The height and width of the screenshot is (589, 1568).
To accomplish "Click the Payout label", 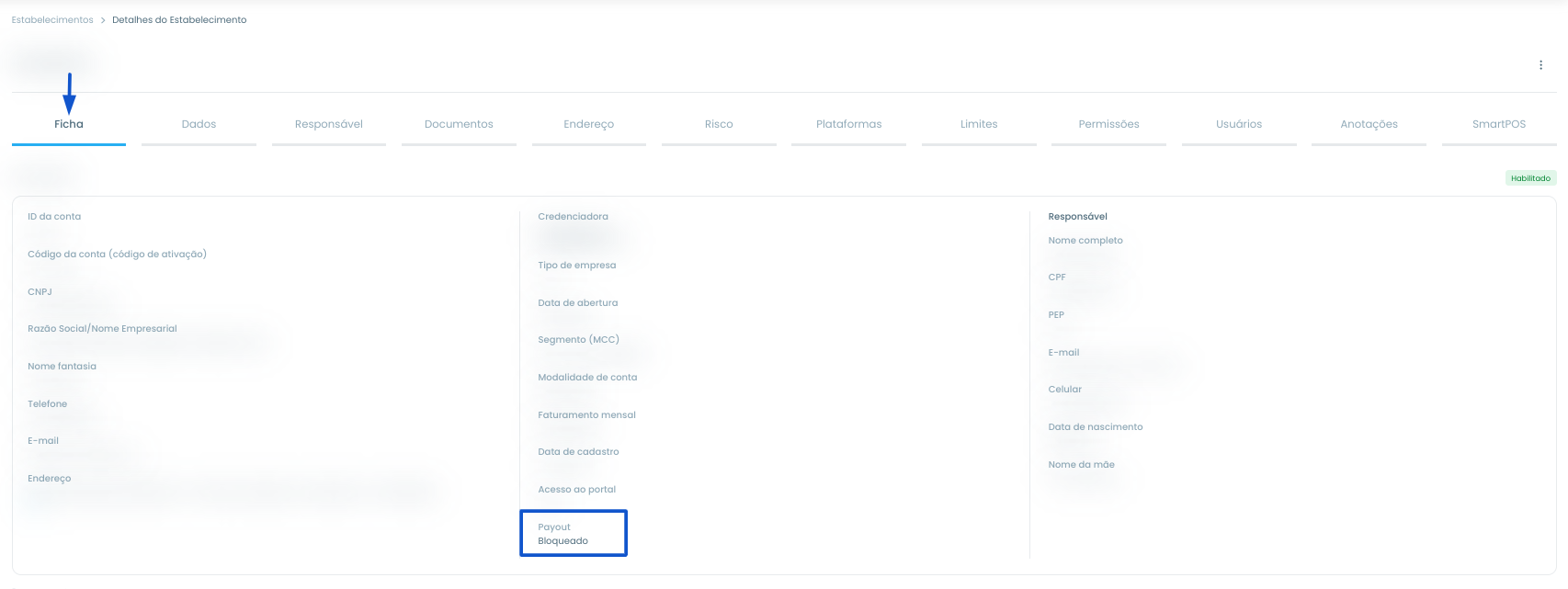I will [554, 527].
